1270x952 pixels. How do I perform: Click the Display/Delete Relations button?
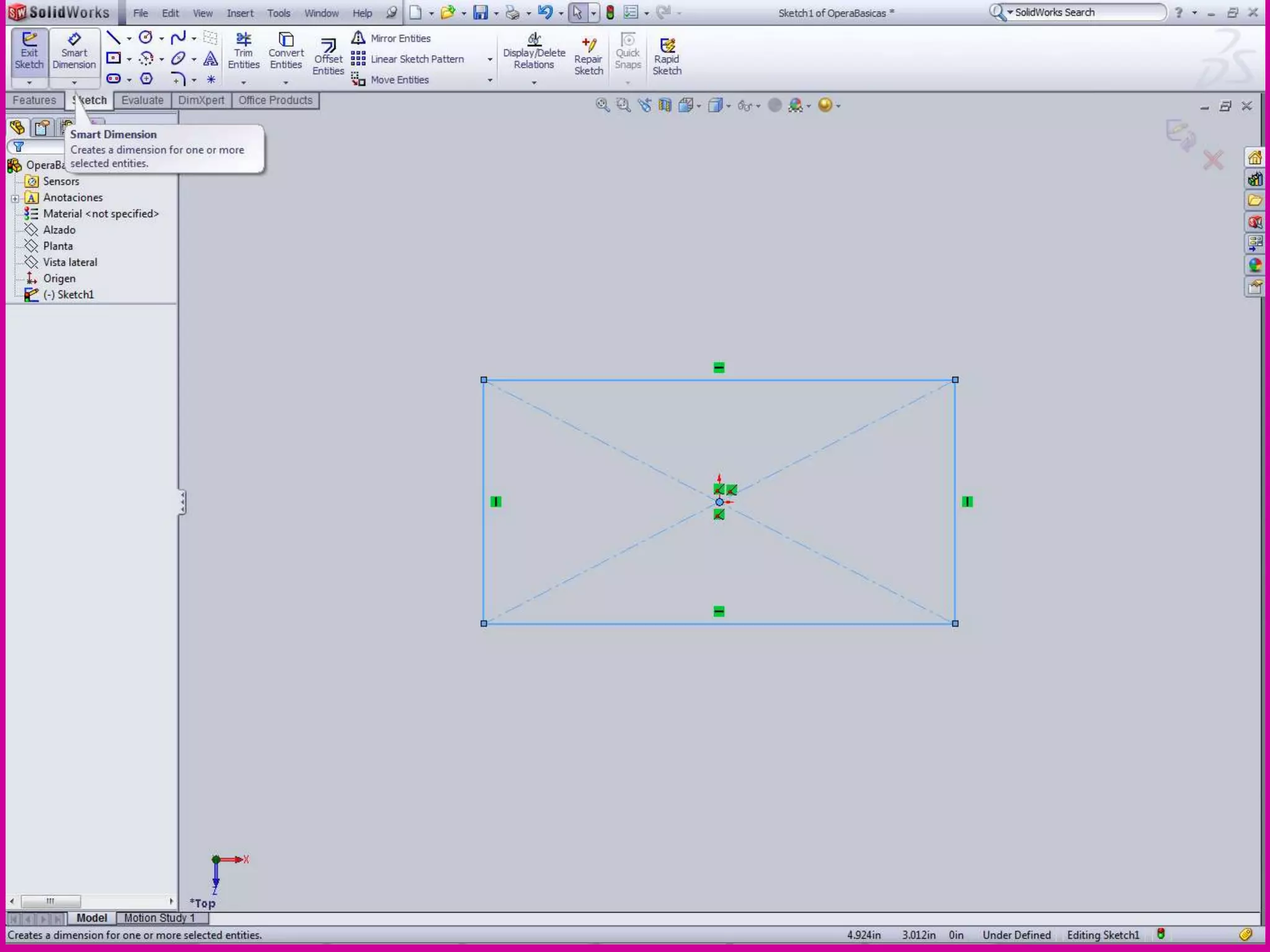(533, 51)
